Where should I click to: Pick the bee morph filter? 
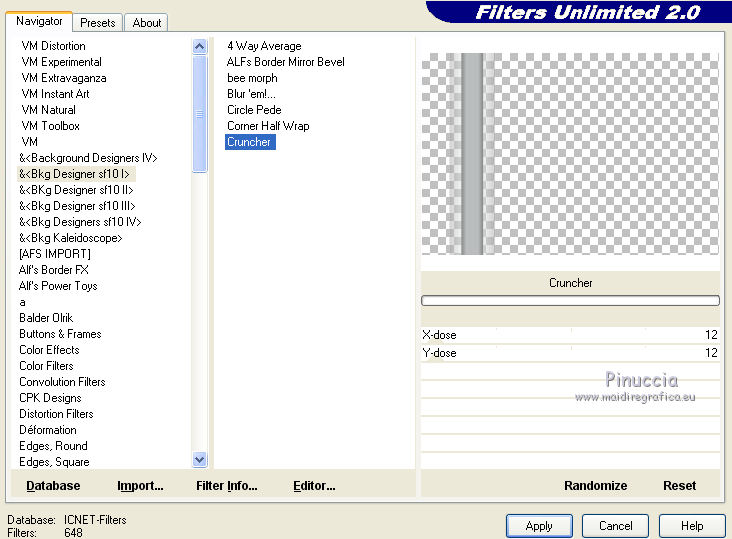252,78
